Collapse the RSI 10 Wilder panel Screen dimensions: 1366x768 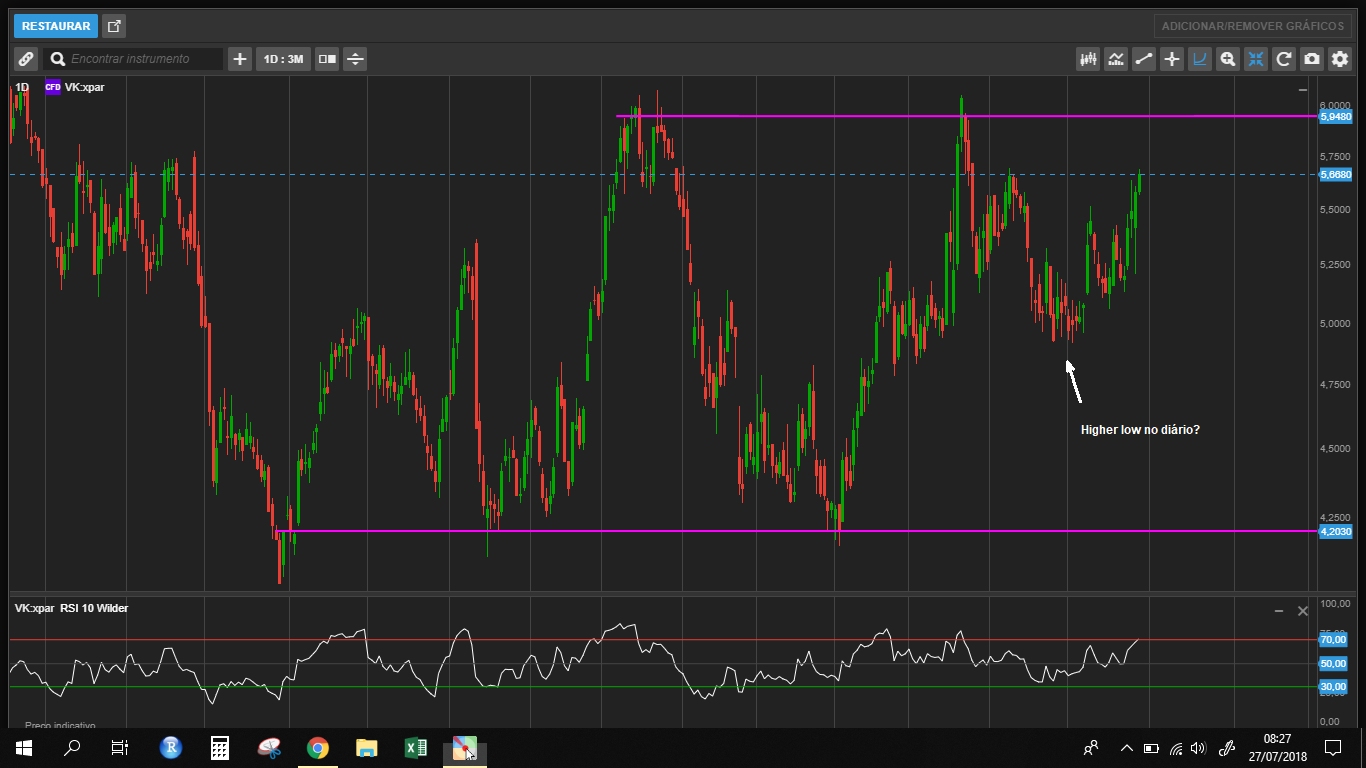pyautogui.click(x=1278, y=611)
